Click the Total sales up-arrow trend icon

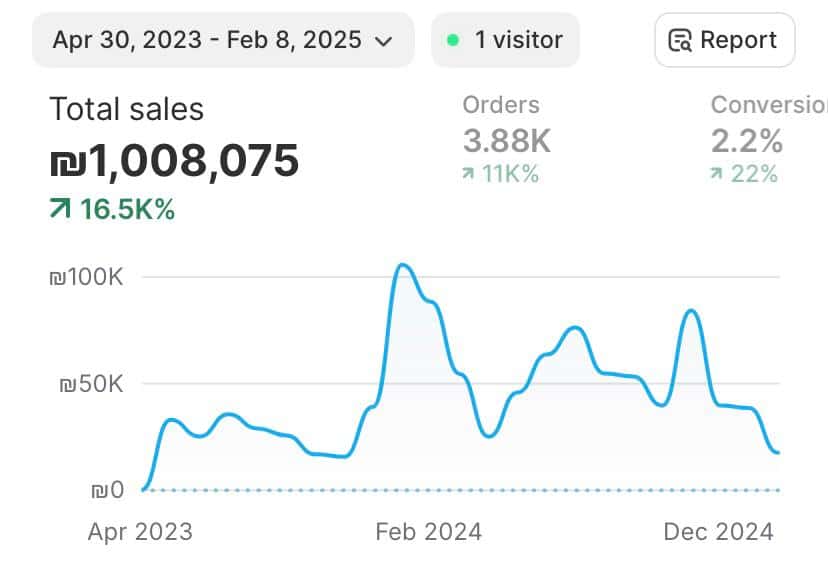pos(60,210)
